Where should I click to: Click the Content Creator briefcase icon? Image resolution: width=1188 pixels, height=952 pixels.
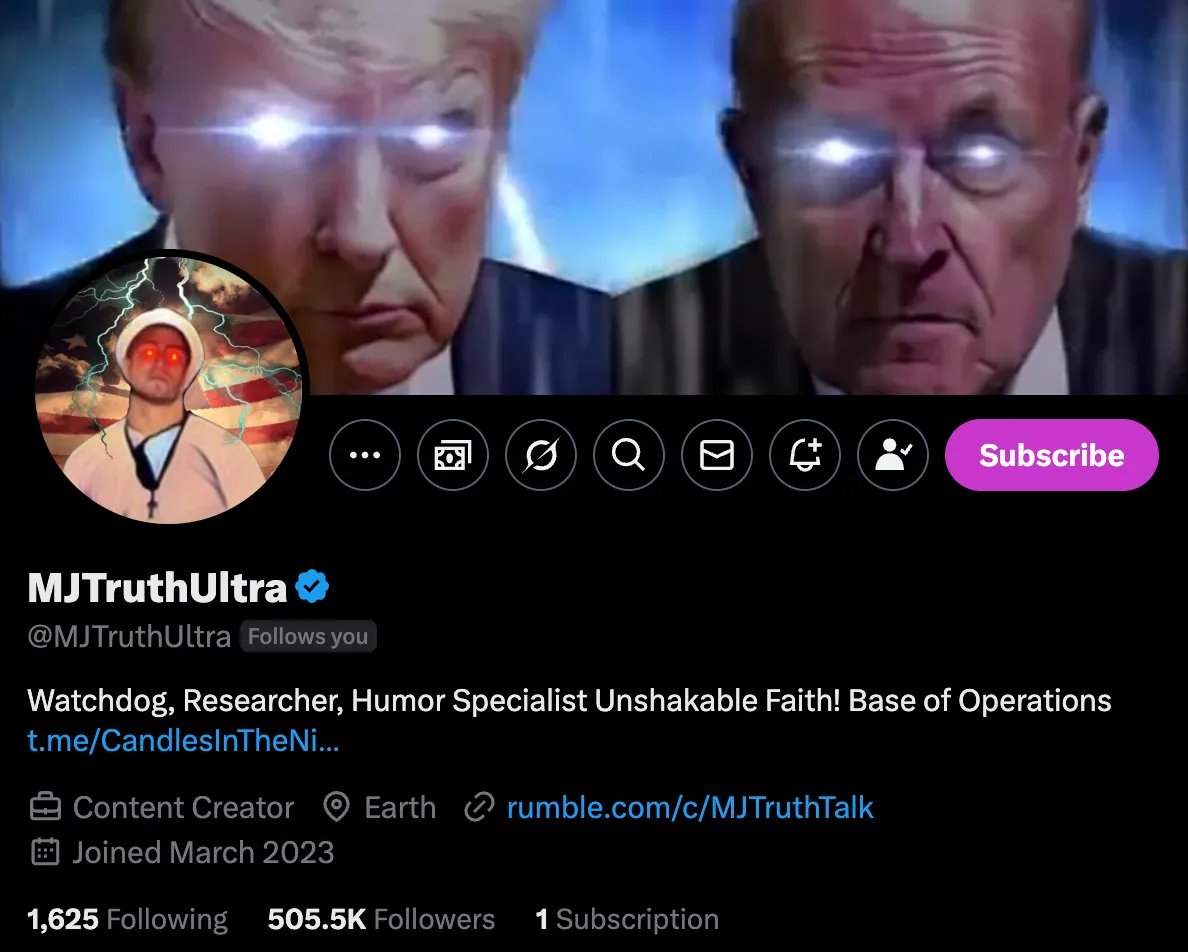(45, 807)
